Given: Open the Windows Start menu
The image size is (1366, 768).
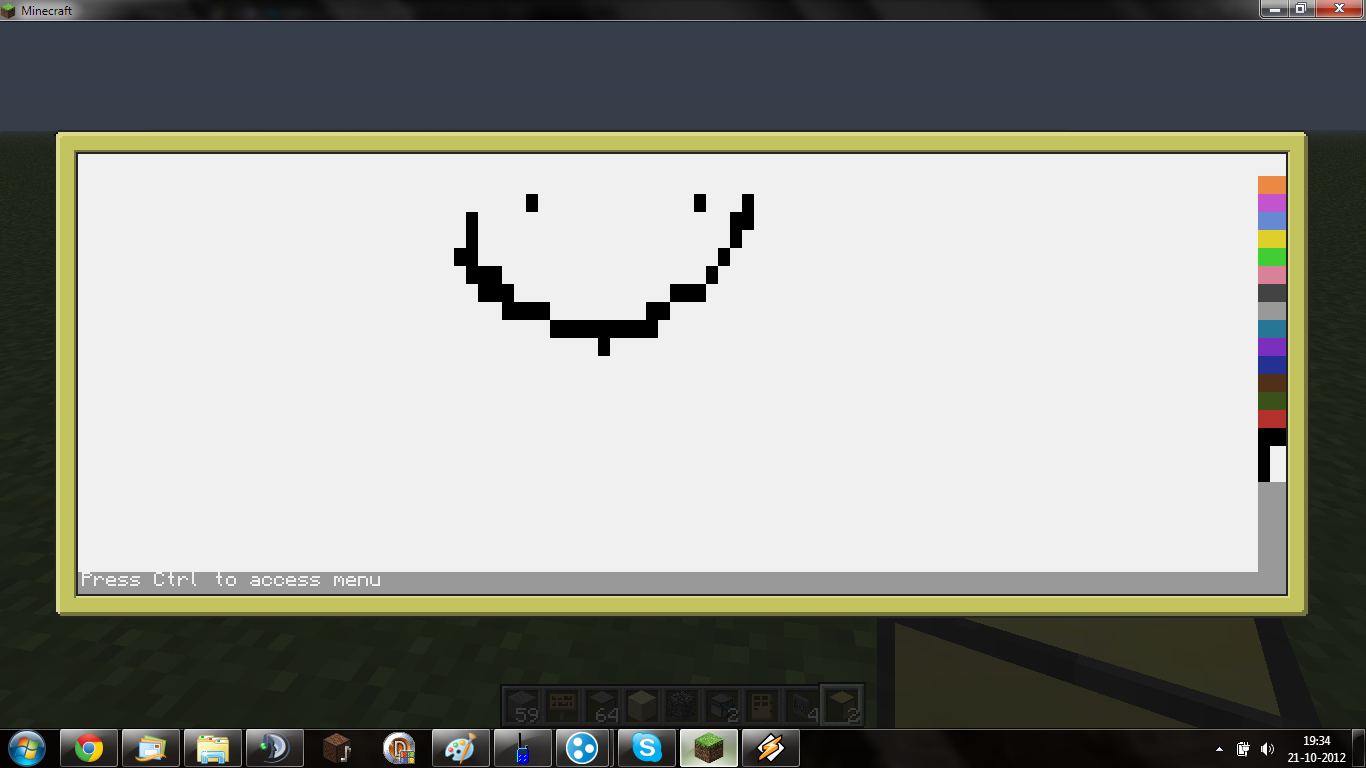Looking at the screenshot, I should click(x=25, y=748).
